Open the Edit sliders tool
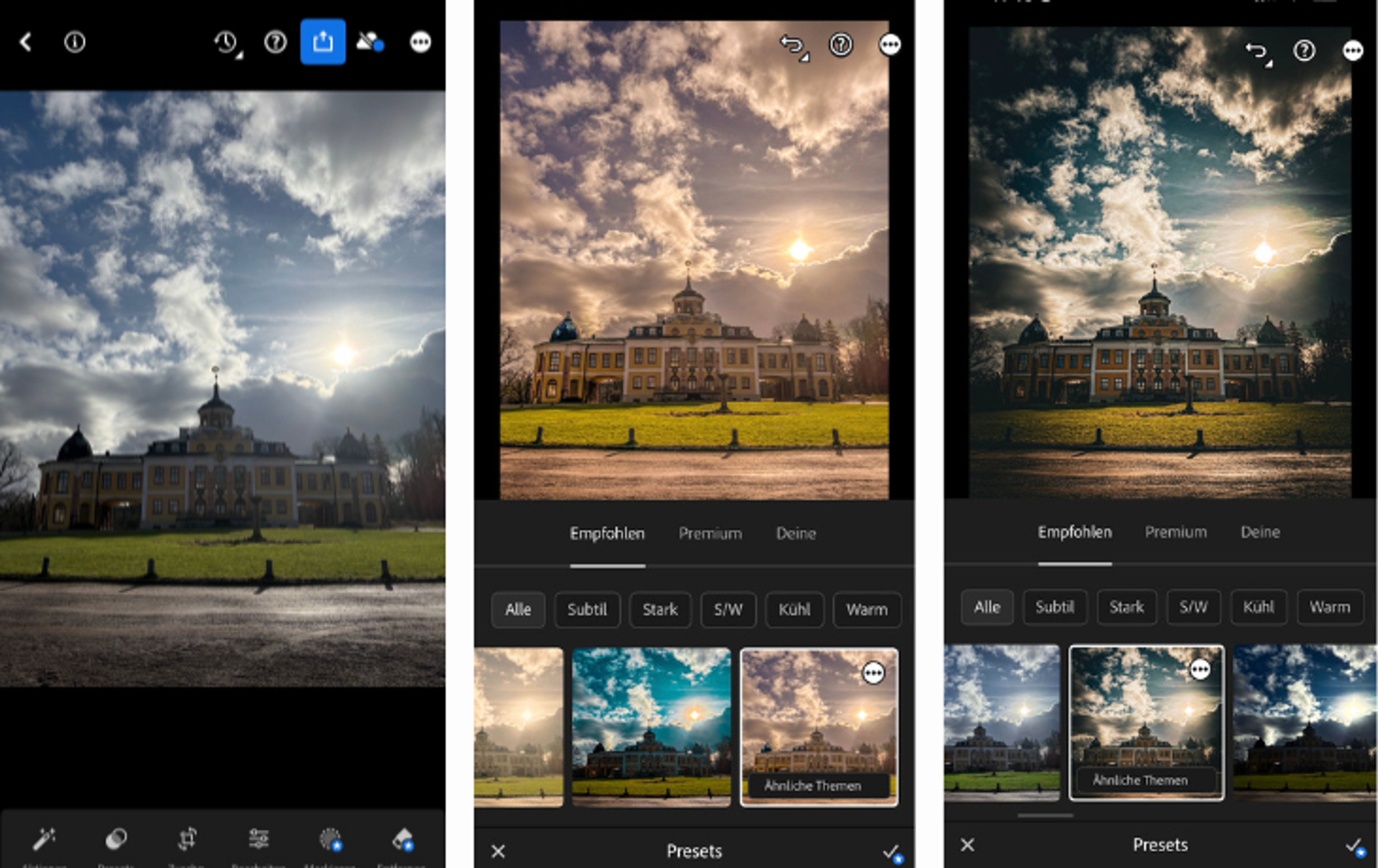Screen dimensions: 1378x868 (x=259, y=838)
